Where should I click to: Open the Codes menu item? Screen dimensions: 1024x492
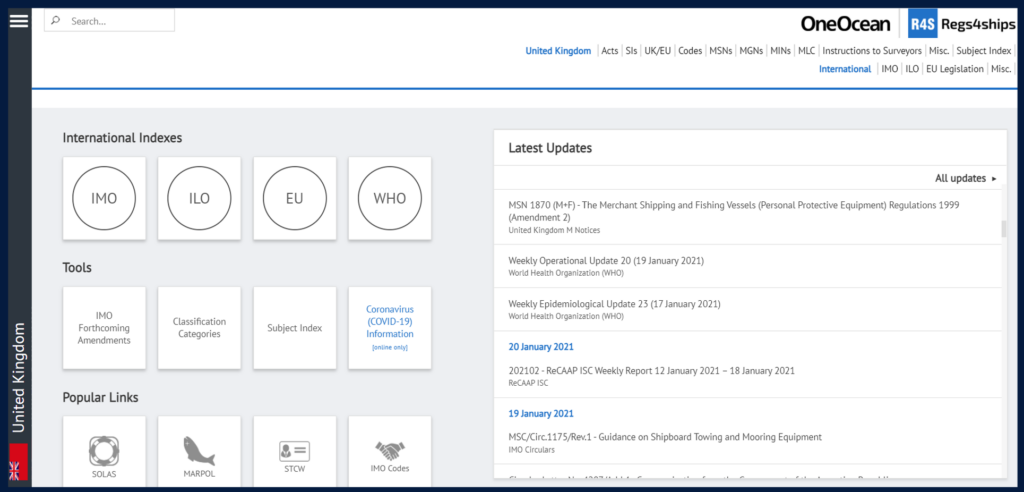690,50
